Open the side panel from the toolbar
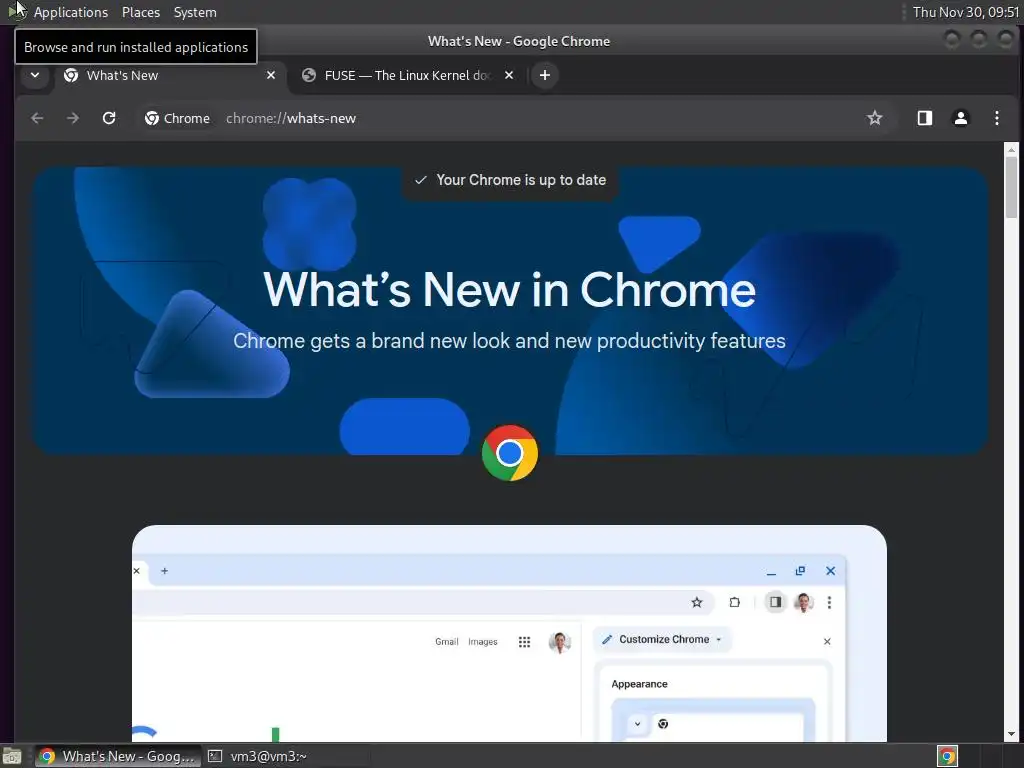The width and height of the screenshot is (1024, 768). (x=925, y=118)
